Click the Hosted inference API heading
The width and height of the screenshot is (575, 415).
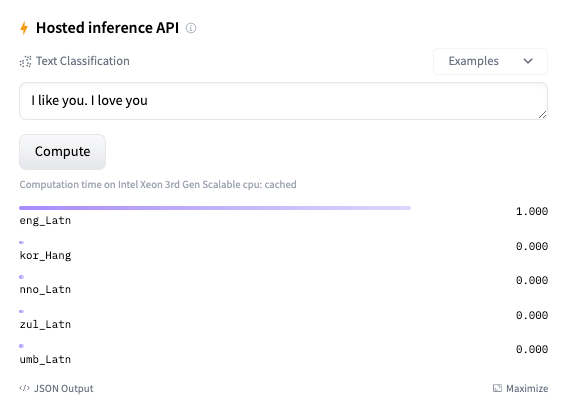(107, 28)
